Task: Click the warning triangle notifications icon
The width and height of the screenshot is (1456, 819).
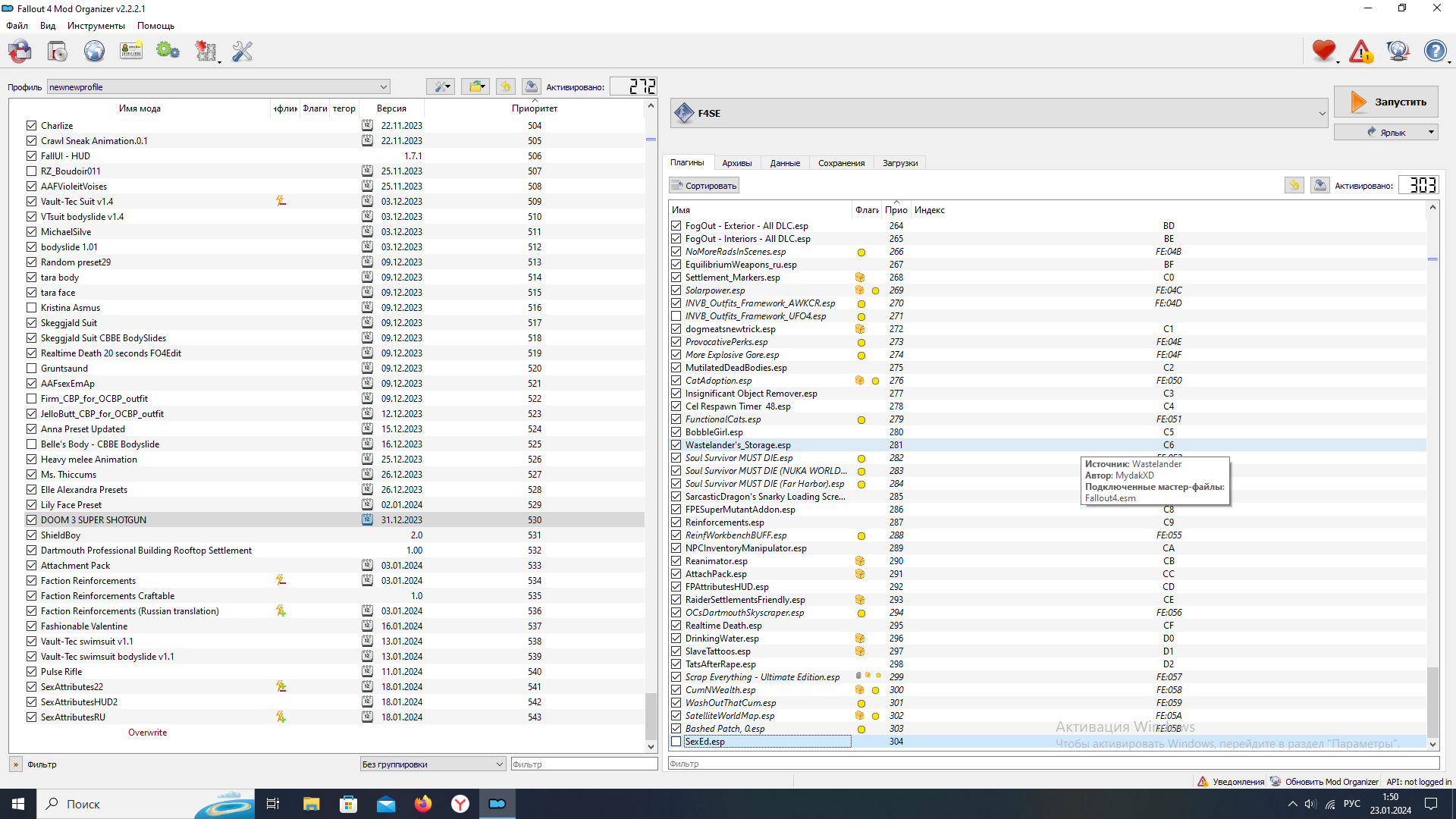Action: pyautogui.click(x=1360, y=52)
